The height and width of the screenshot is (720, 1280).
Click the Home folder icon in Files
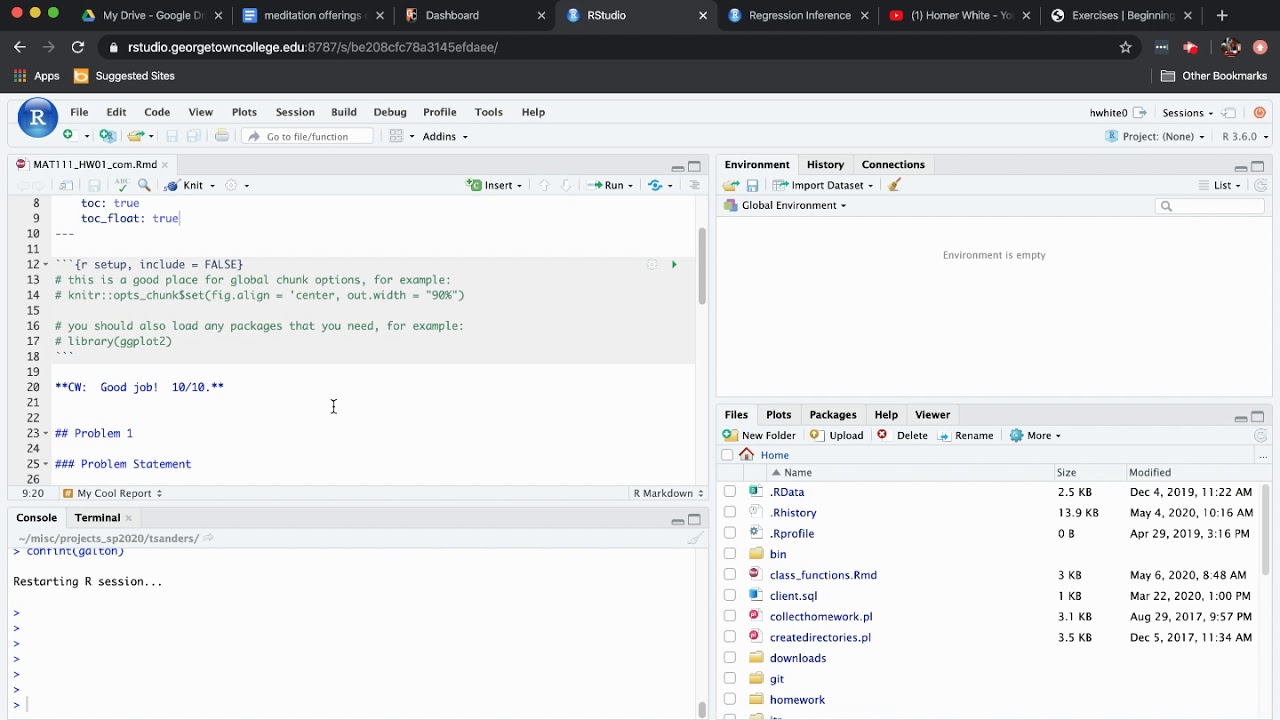(747, 455)
